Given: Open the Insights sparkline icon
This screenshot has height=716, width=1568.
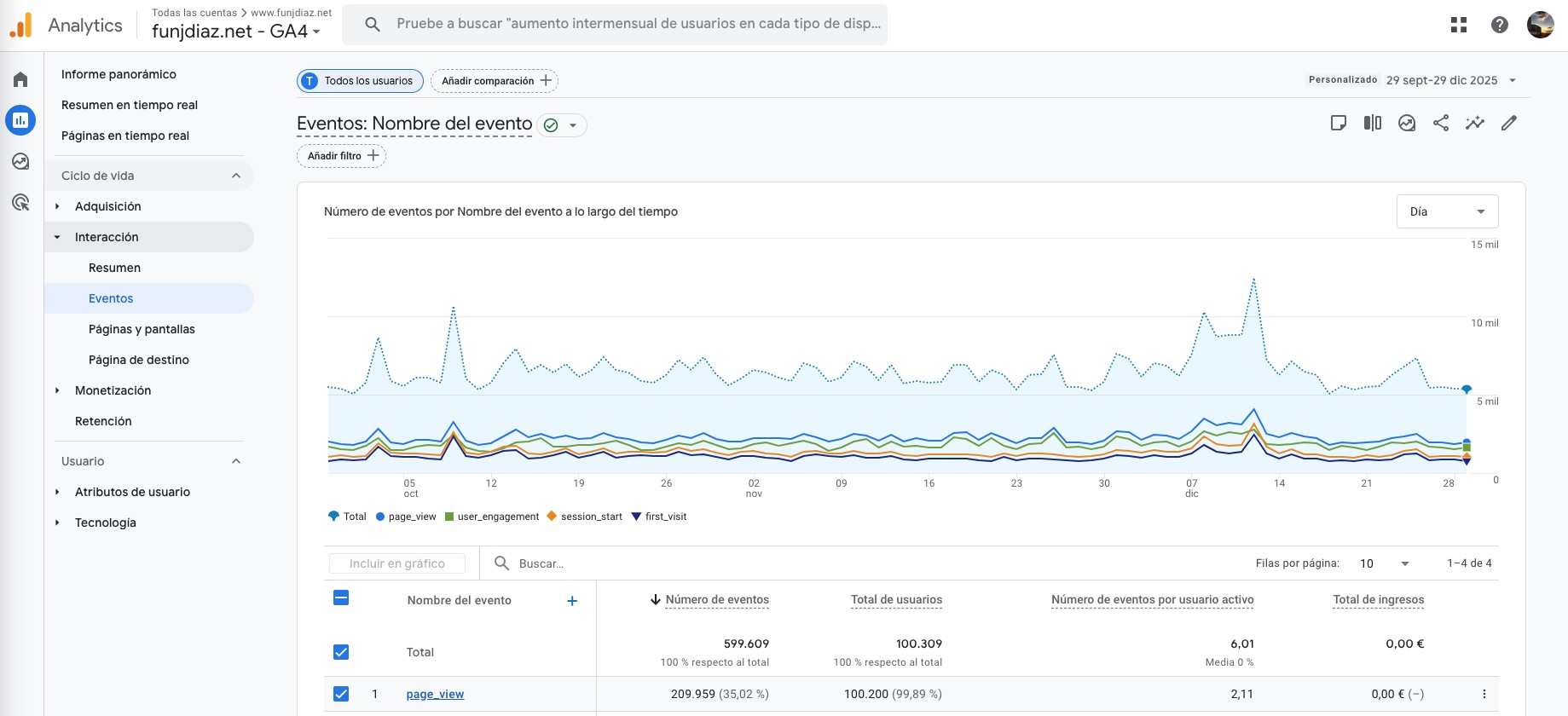Looking at the screenshot, I should tap(1475, 123).
